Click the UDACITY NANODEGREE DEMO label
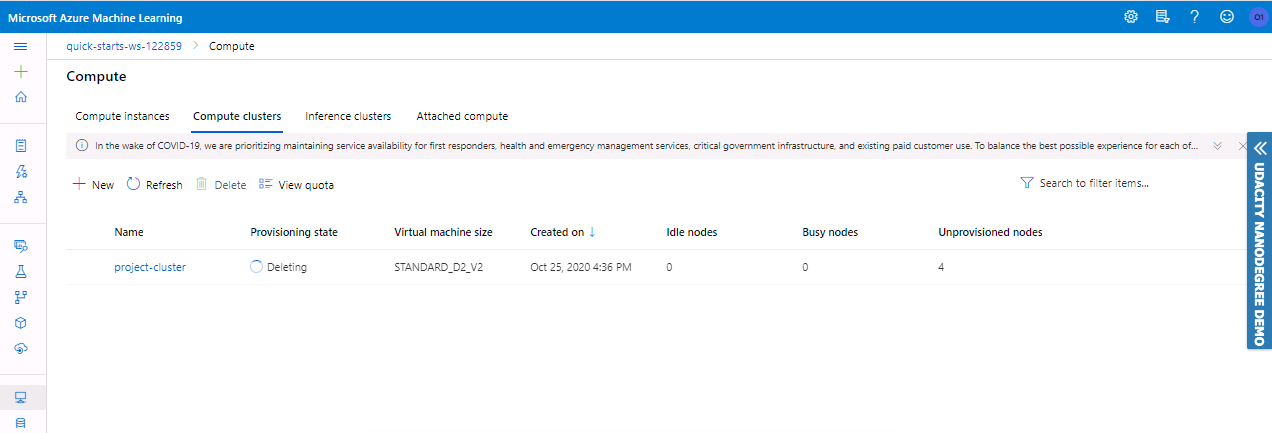The width and height of the screenshot is (1272, 433). (x=1260, y=254)
